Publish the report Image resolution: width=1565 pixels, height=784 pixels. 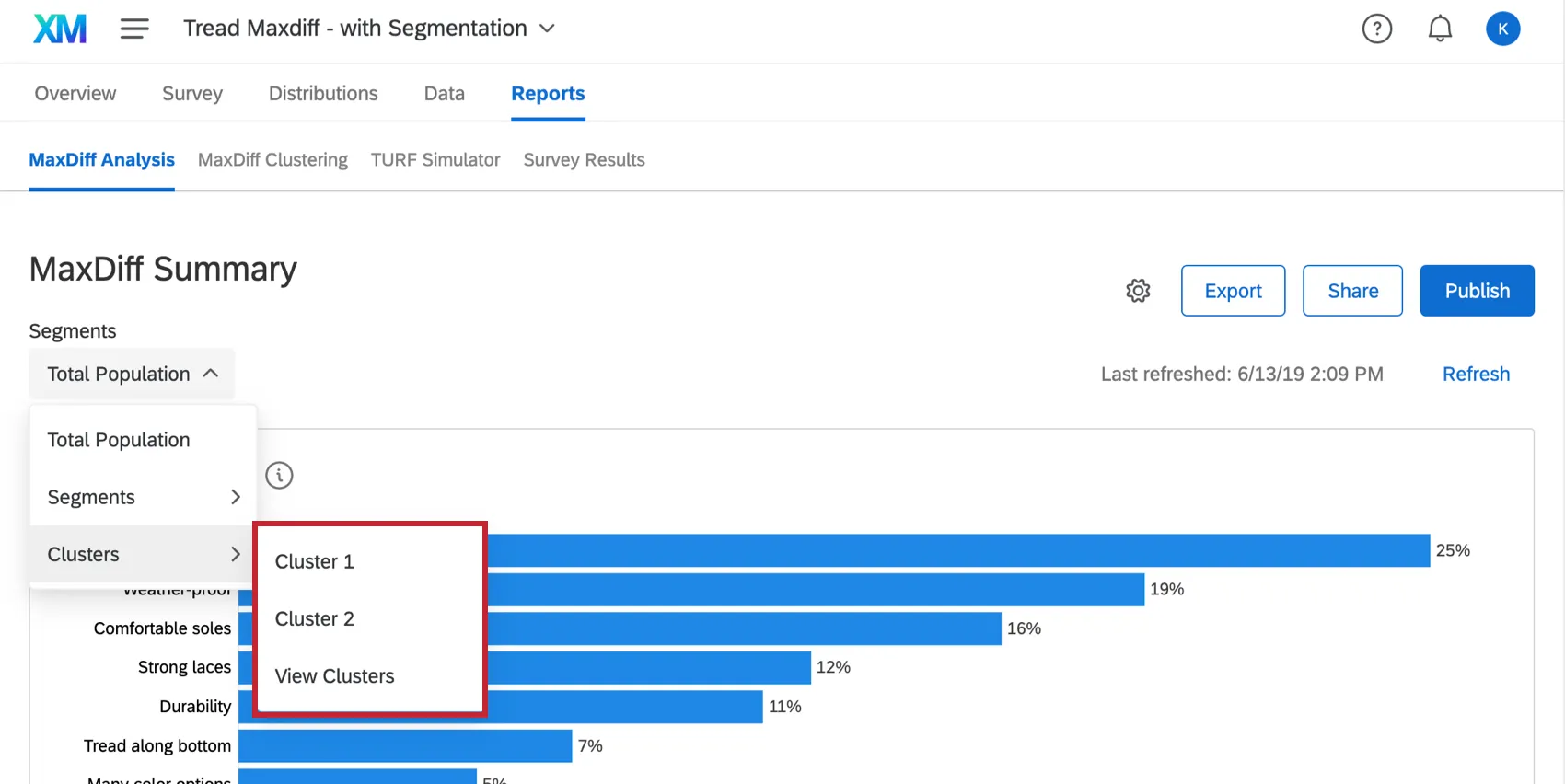point(1477,290)
